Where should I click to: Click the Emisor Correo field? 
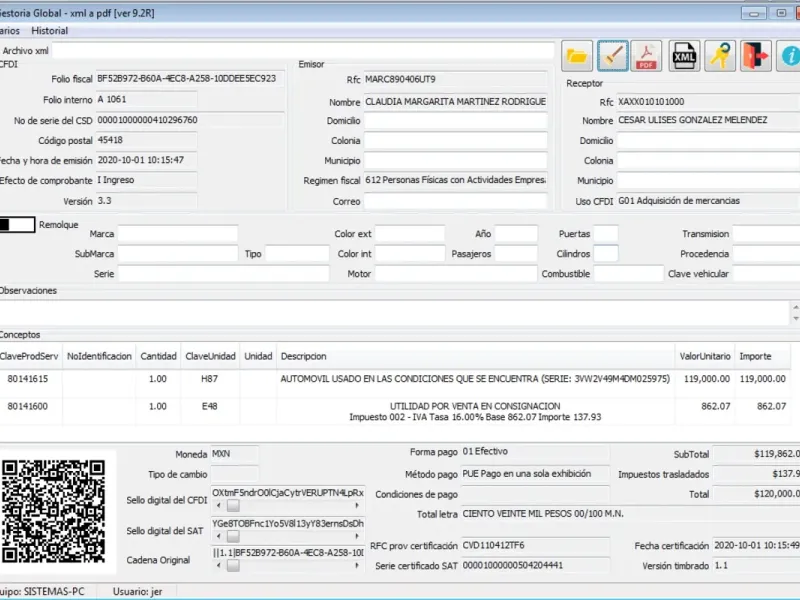pos(455,201)
